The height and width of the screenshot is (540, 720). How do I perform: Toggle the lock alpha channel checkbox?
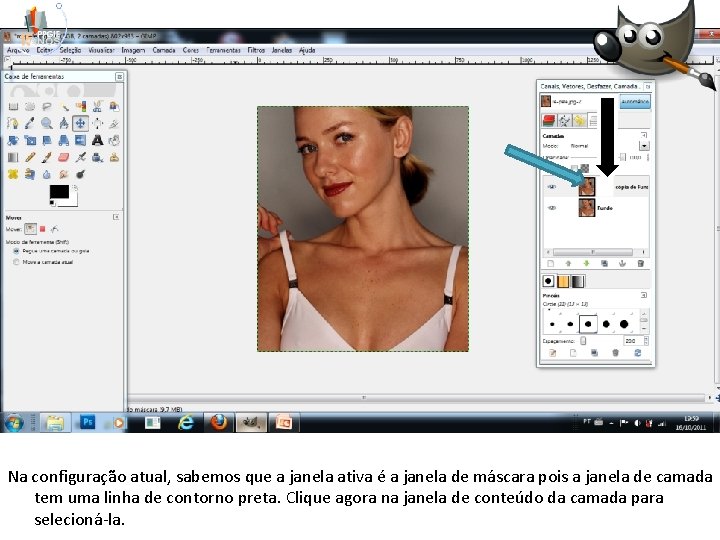click(574, 169)
